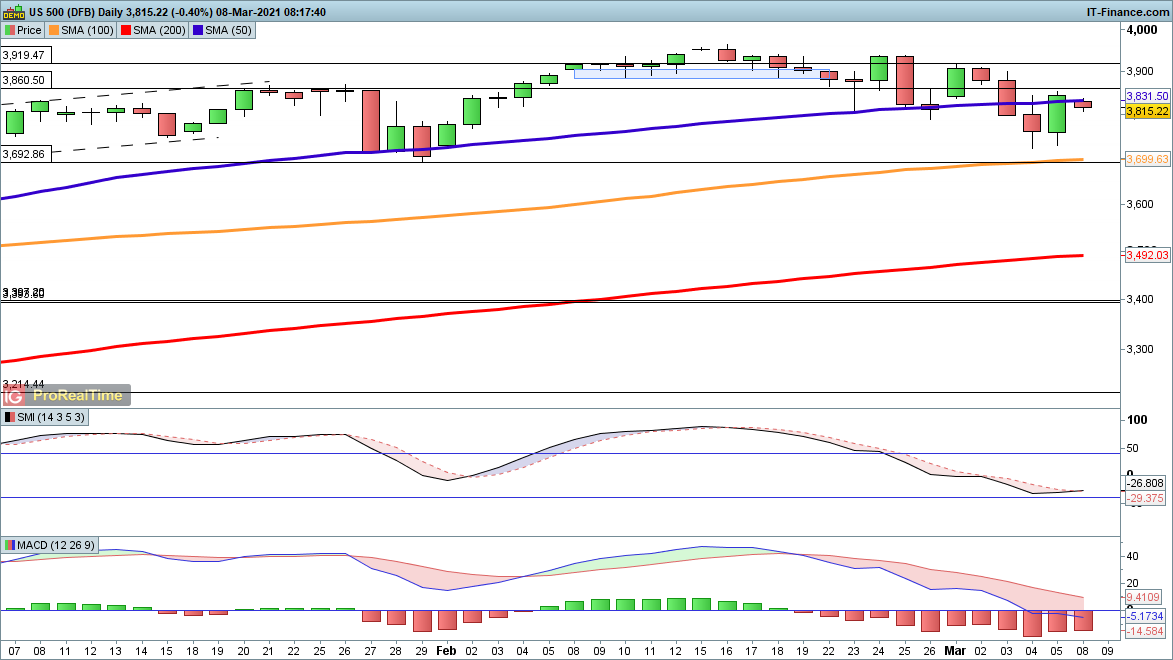
Task: Click the DEMO candlestick icon in title bar
Action: coord(12,12)
